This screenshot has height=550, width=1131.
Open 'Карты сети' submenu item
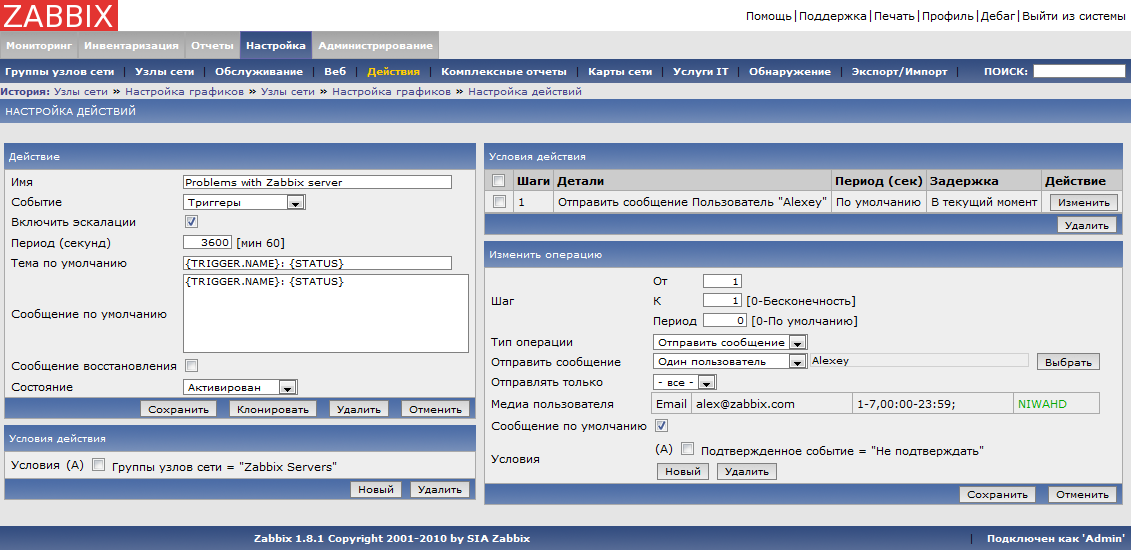coord(620,72)
